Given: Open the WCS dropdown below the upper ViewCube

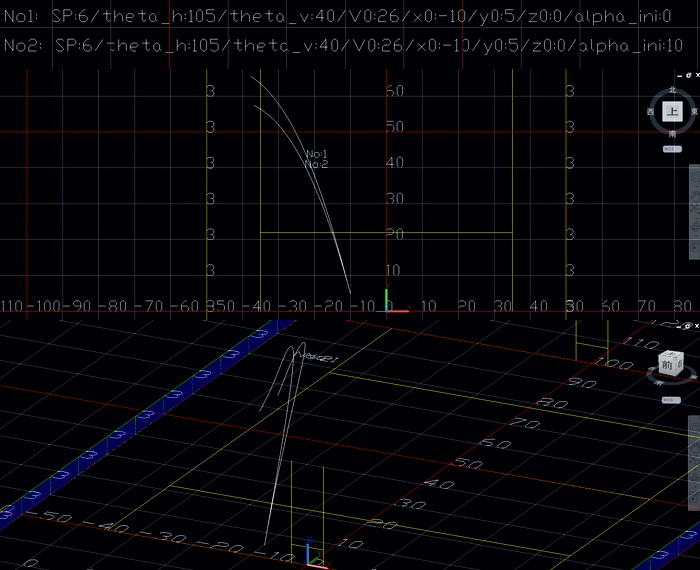Looking at the screenshot, I should 672,148.
